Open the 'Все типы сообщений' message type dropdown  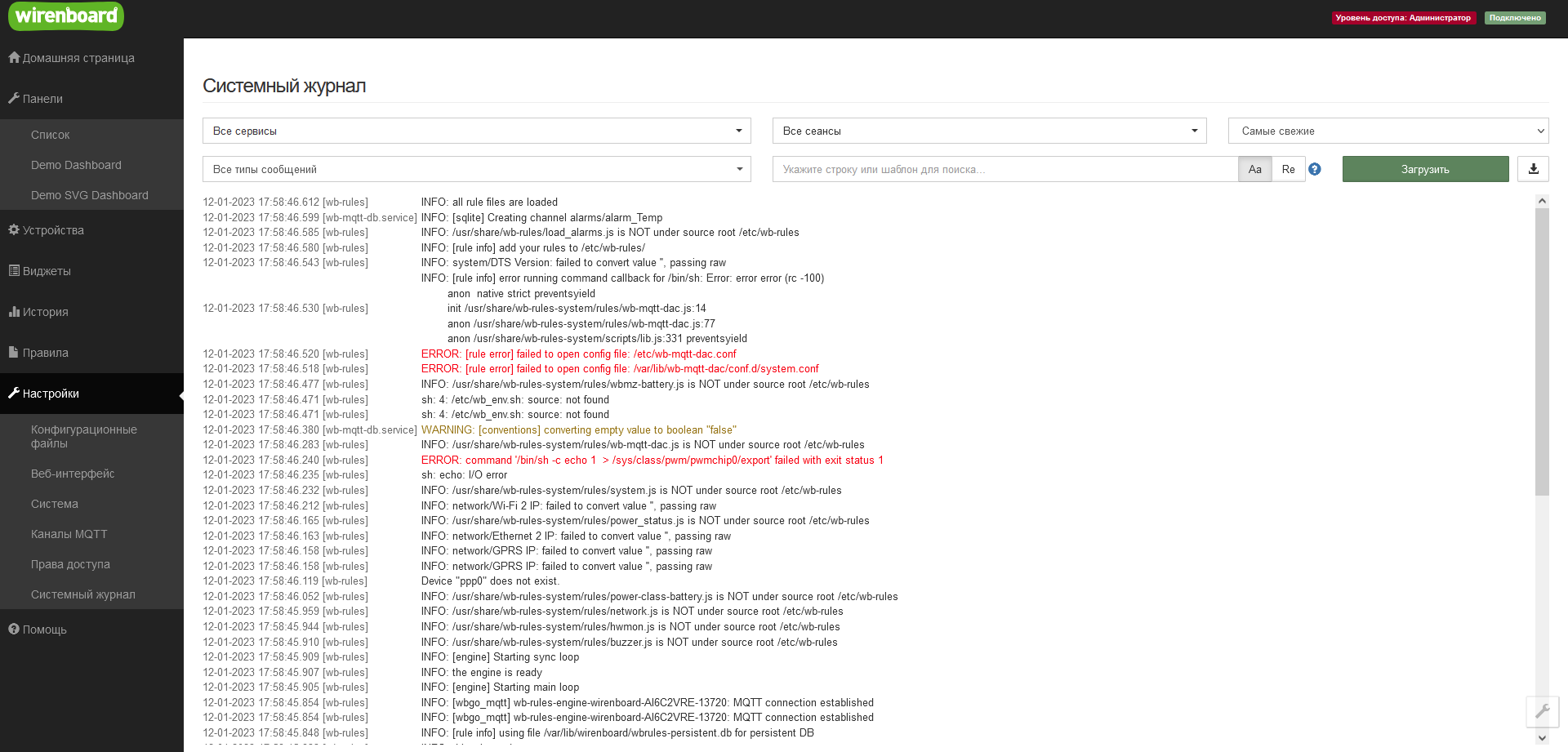pyautogui.click(x=476, y=169)
